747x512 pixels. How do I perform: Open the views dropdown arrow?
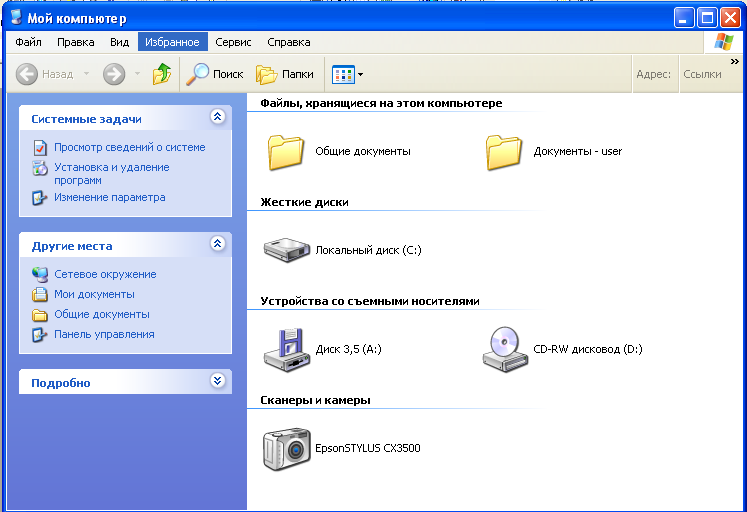point(361,74)
